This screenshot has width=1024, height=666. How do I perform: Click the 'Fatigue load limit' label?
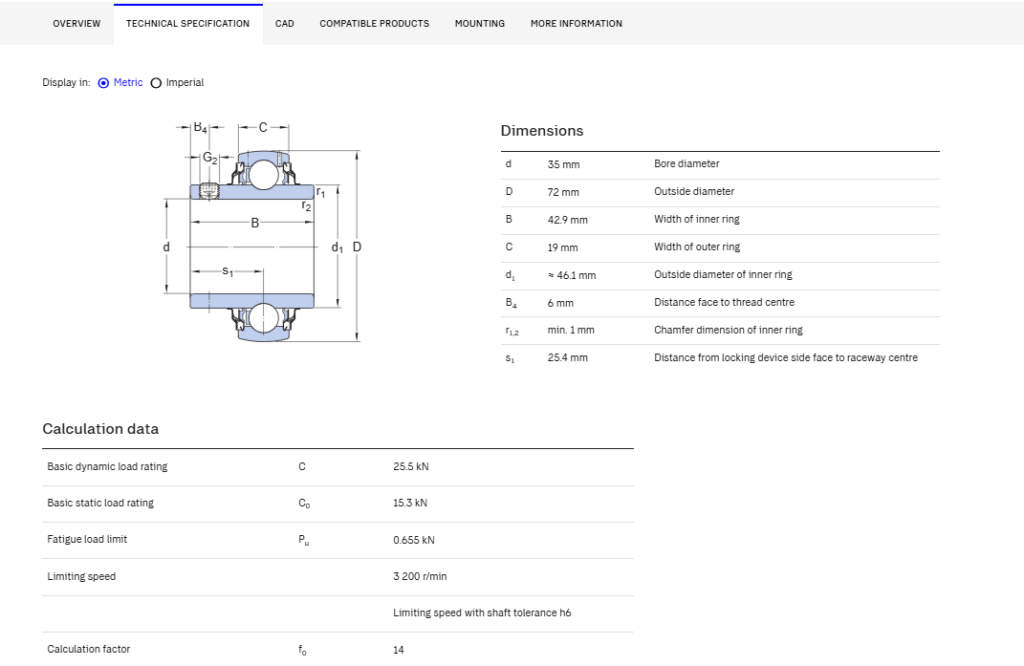87,539
